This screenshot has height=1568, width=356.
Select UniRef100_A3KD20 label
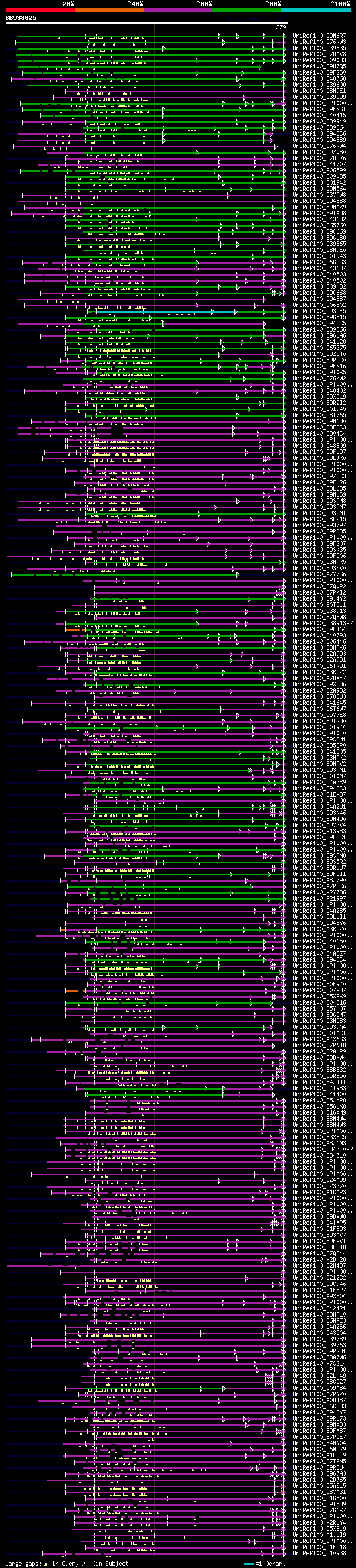point(319,929)
